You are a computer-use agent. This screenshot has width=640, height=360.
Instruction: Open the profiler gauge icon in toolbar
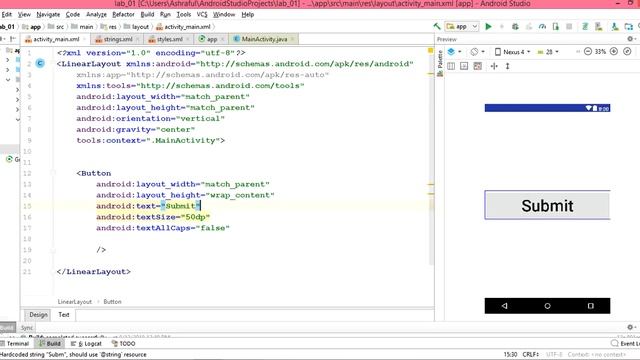coord(542,27)
